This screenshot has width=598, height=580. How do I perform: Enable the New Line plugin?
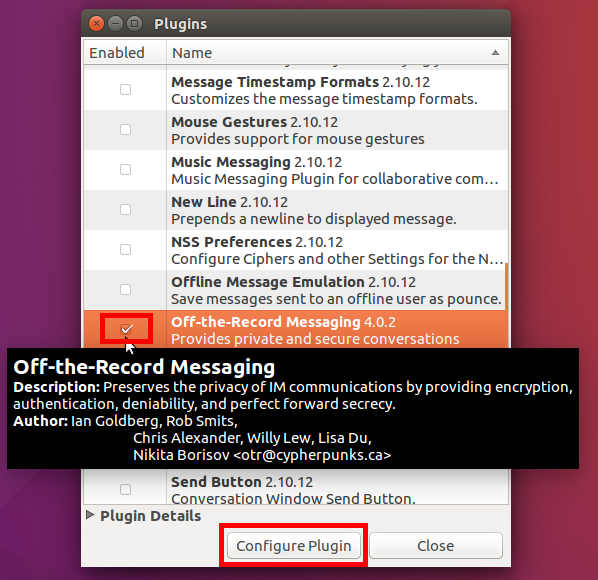tap(125, 209)
